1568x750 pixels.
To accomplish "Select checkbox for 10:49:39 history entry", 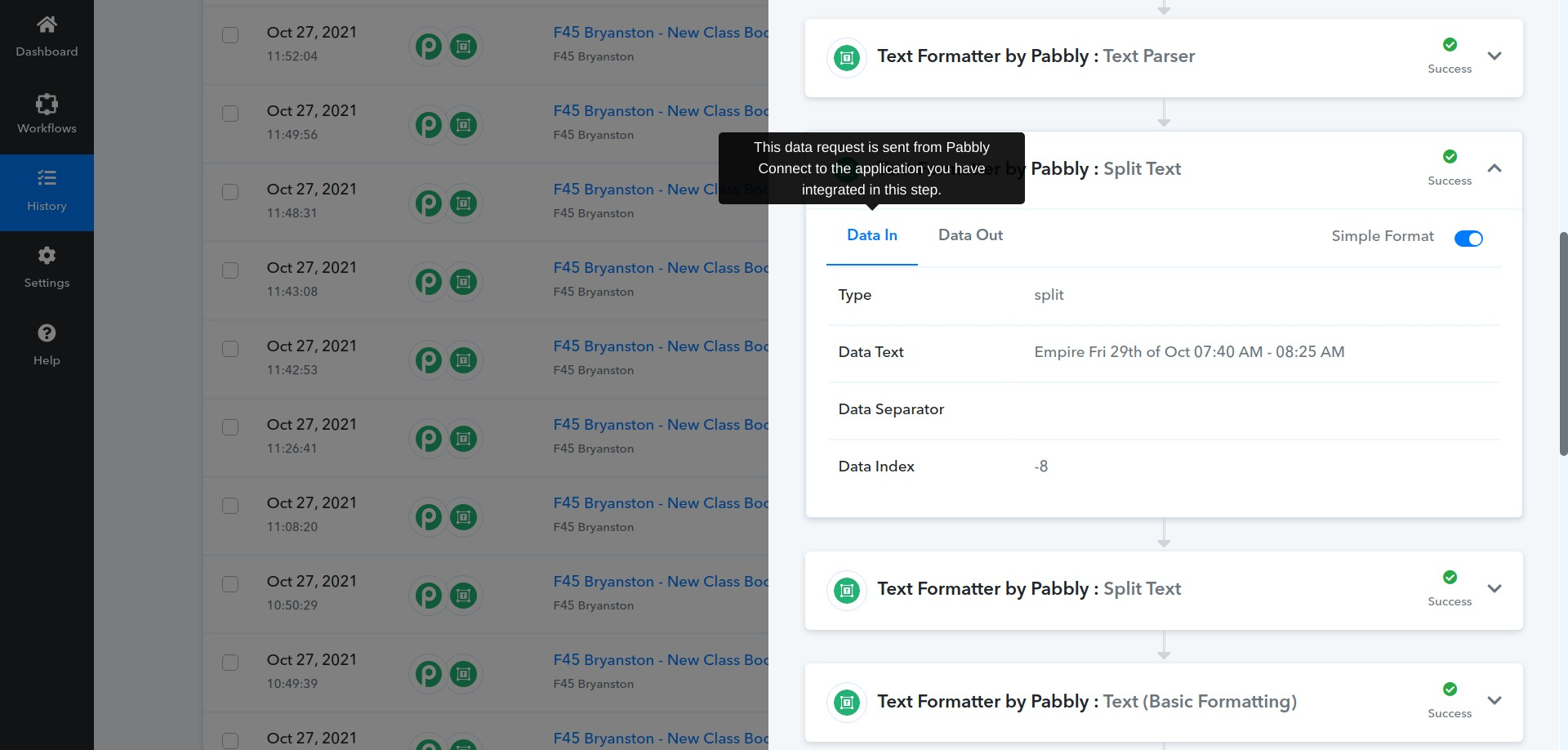I will (x=230, y=663).
